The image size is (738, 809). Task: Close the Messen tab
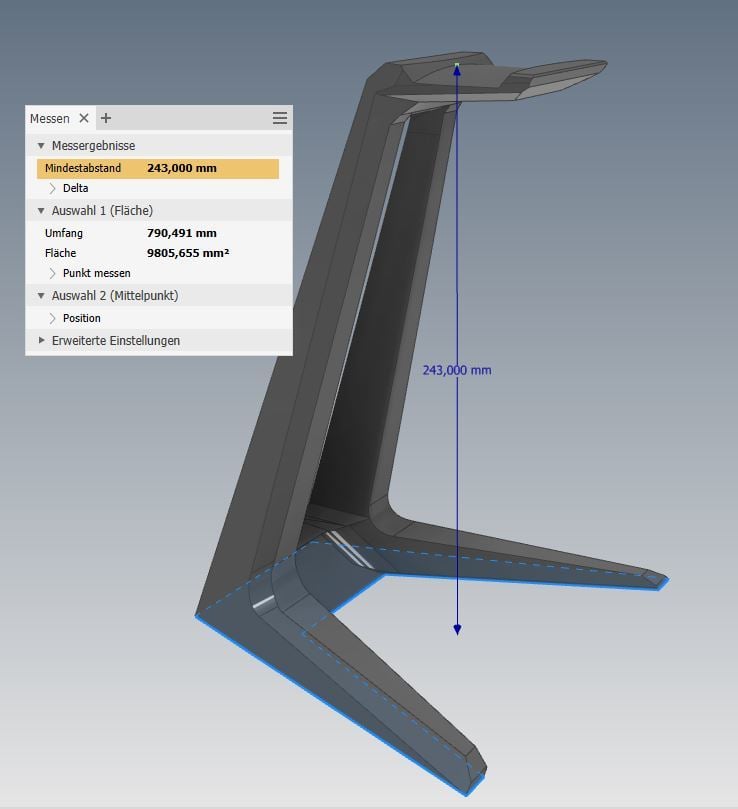point(84,118)
